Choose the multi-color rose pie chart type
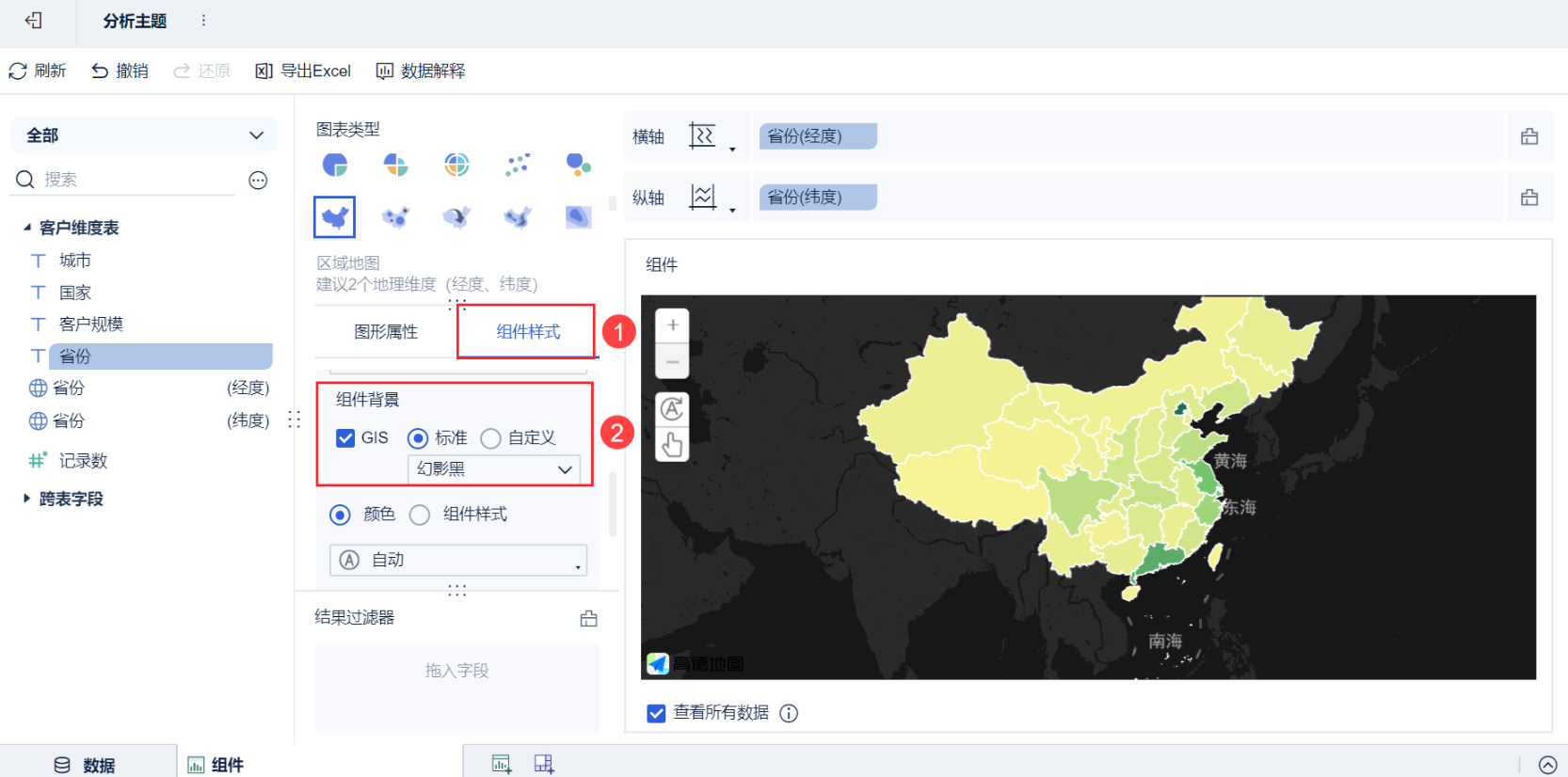The width and height of the screenshot is (1568, 777). pos(396,165)
